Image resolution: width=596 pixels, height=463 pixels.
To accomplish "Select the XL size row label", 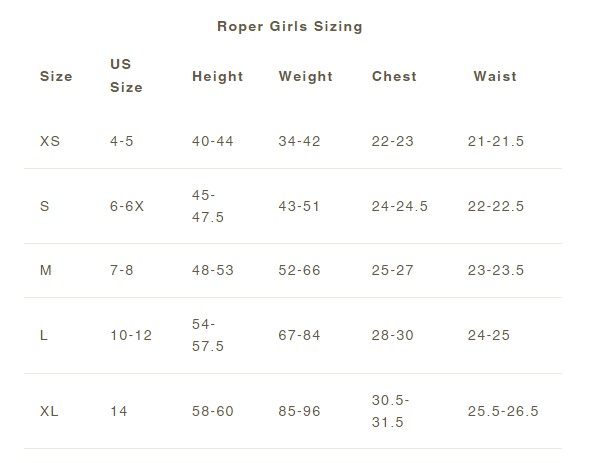I will (49, 411).
